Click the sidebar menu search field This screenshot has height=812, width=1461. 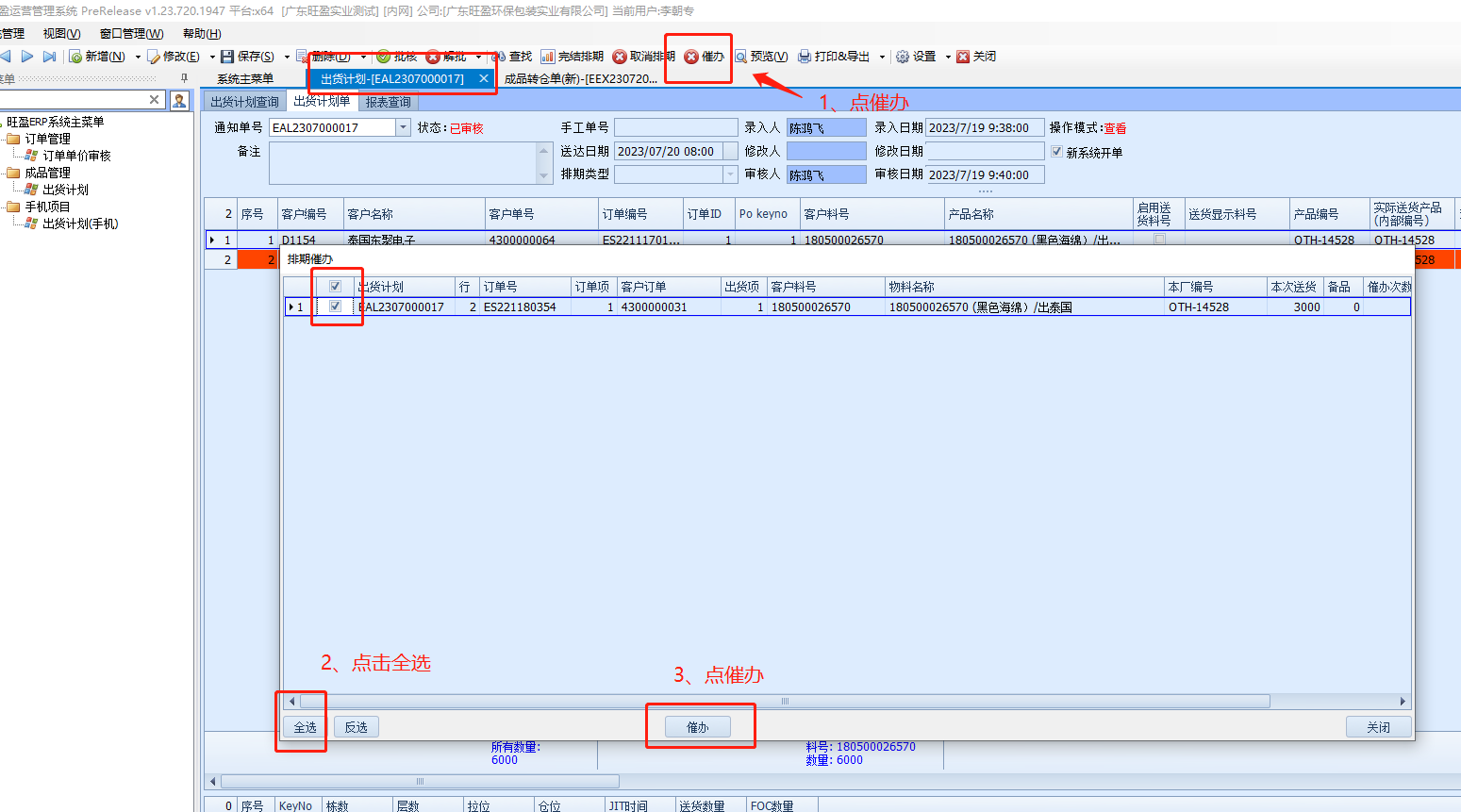[x=73, y=100]
